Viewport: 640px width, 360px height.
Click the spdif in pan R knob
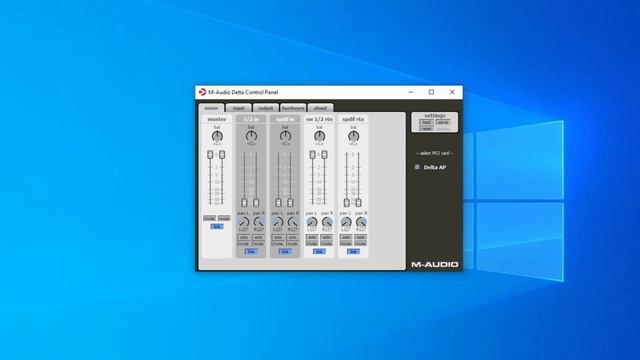293,222
